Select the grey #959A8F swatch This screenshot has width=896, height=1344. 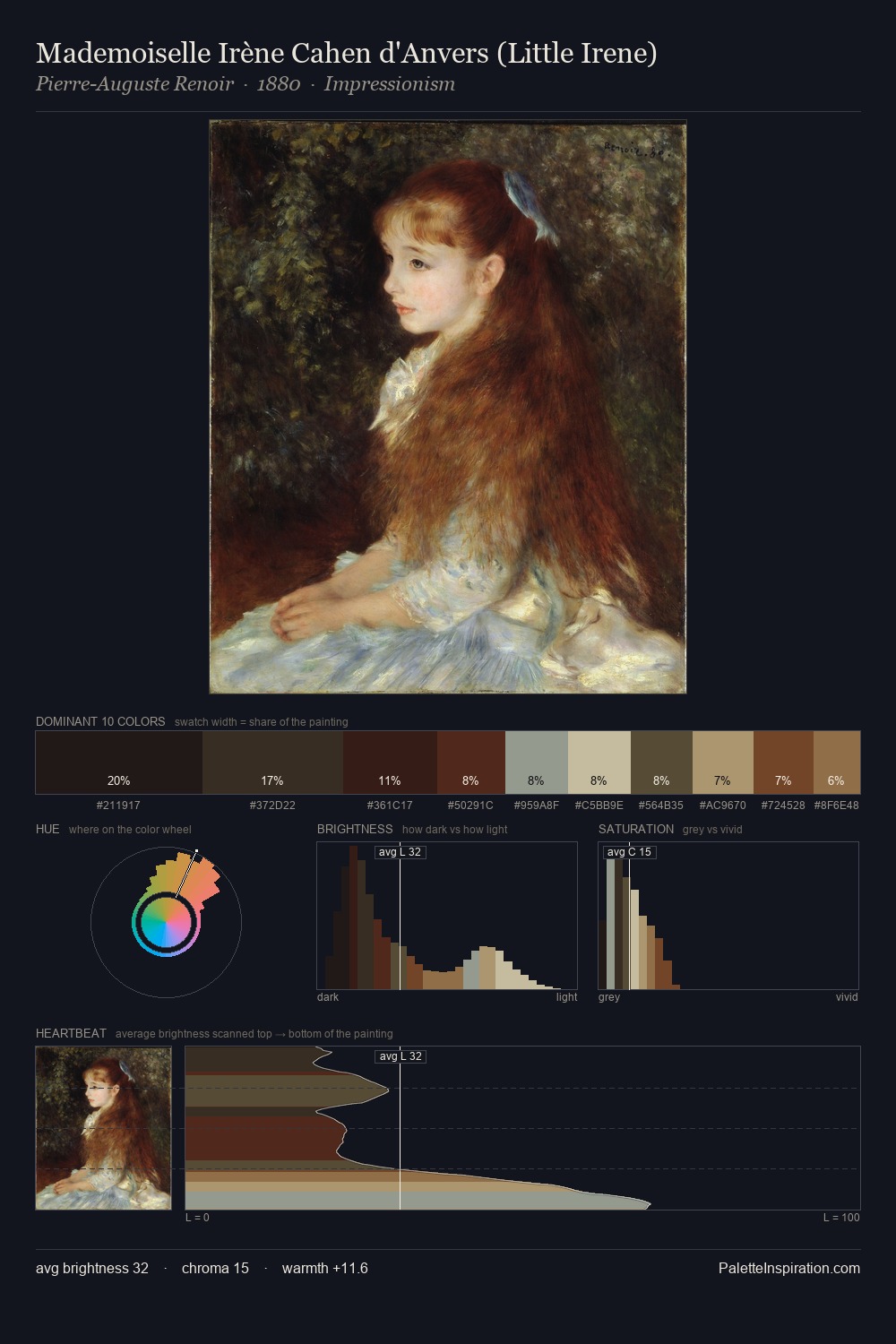pos(537,762)
